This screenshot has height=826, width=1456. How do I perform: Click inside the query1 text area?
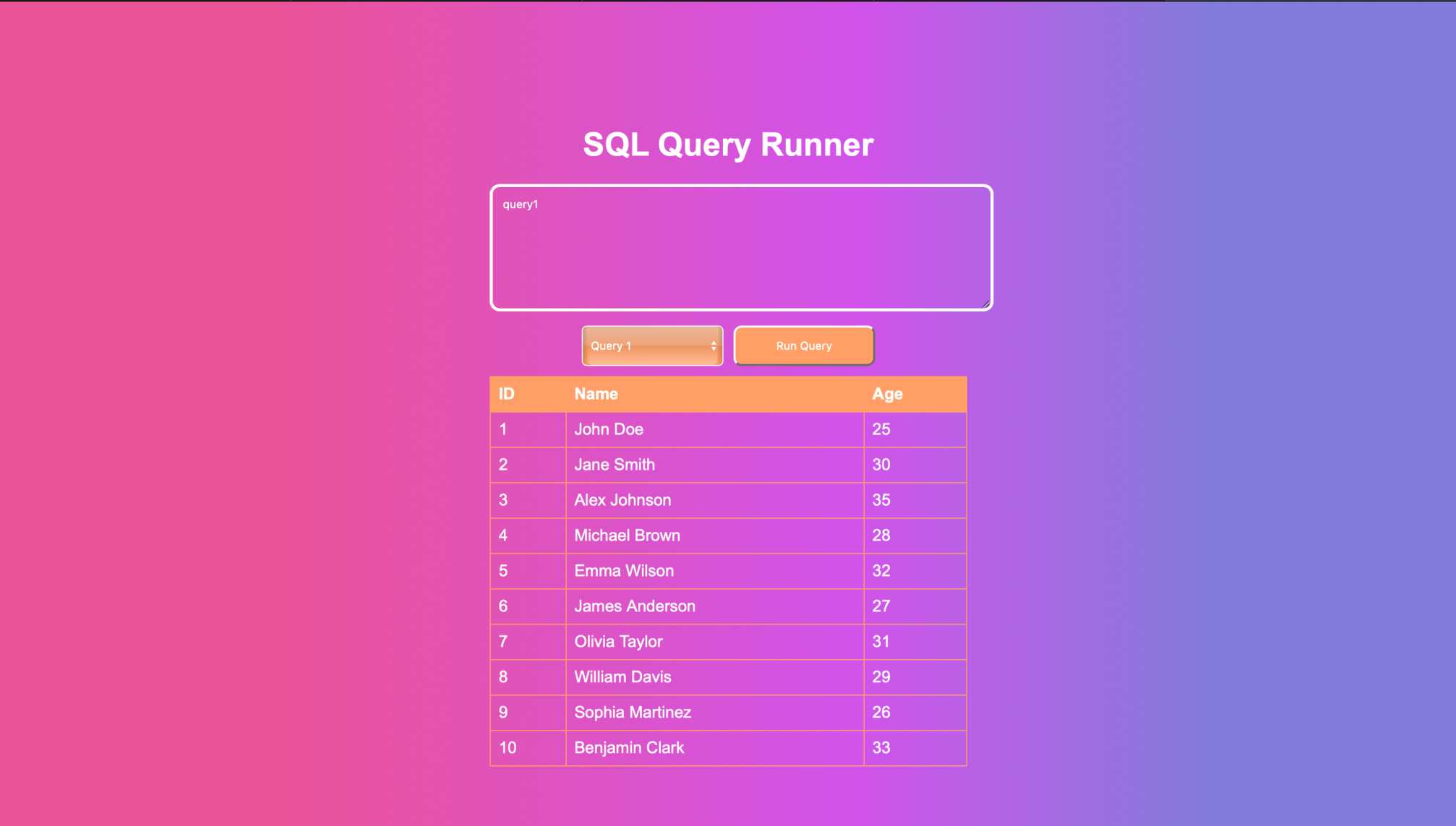[x=741, y=248]
